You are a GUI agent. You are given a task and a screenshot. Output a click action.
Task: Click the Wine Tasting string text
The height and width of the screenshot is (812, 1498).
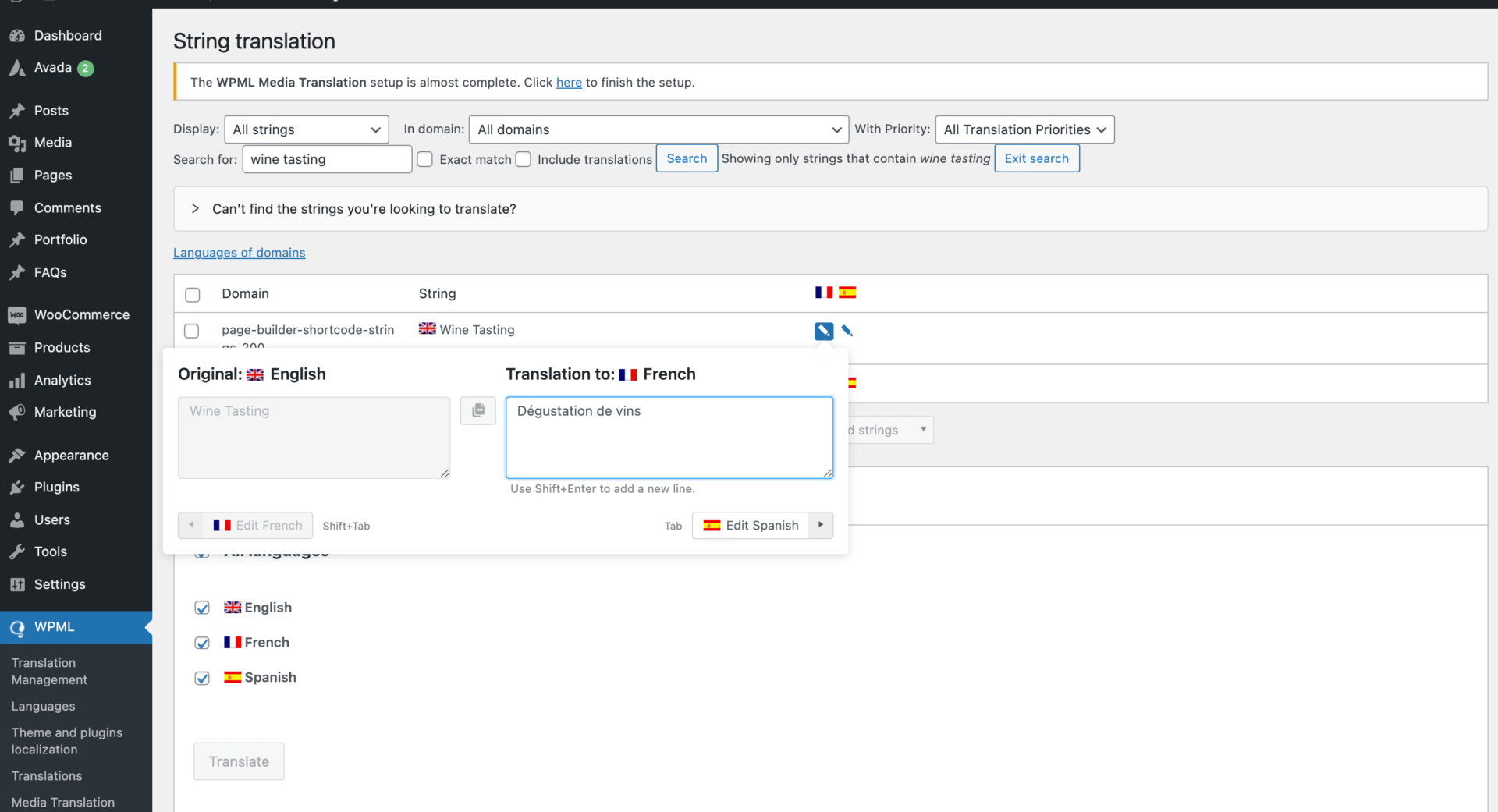[x=477, y=330]
